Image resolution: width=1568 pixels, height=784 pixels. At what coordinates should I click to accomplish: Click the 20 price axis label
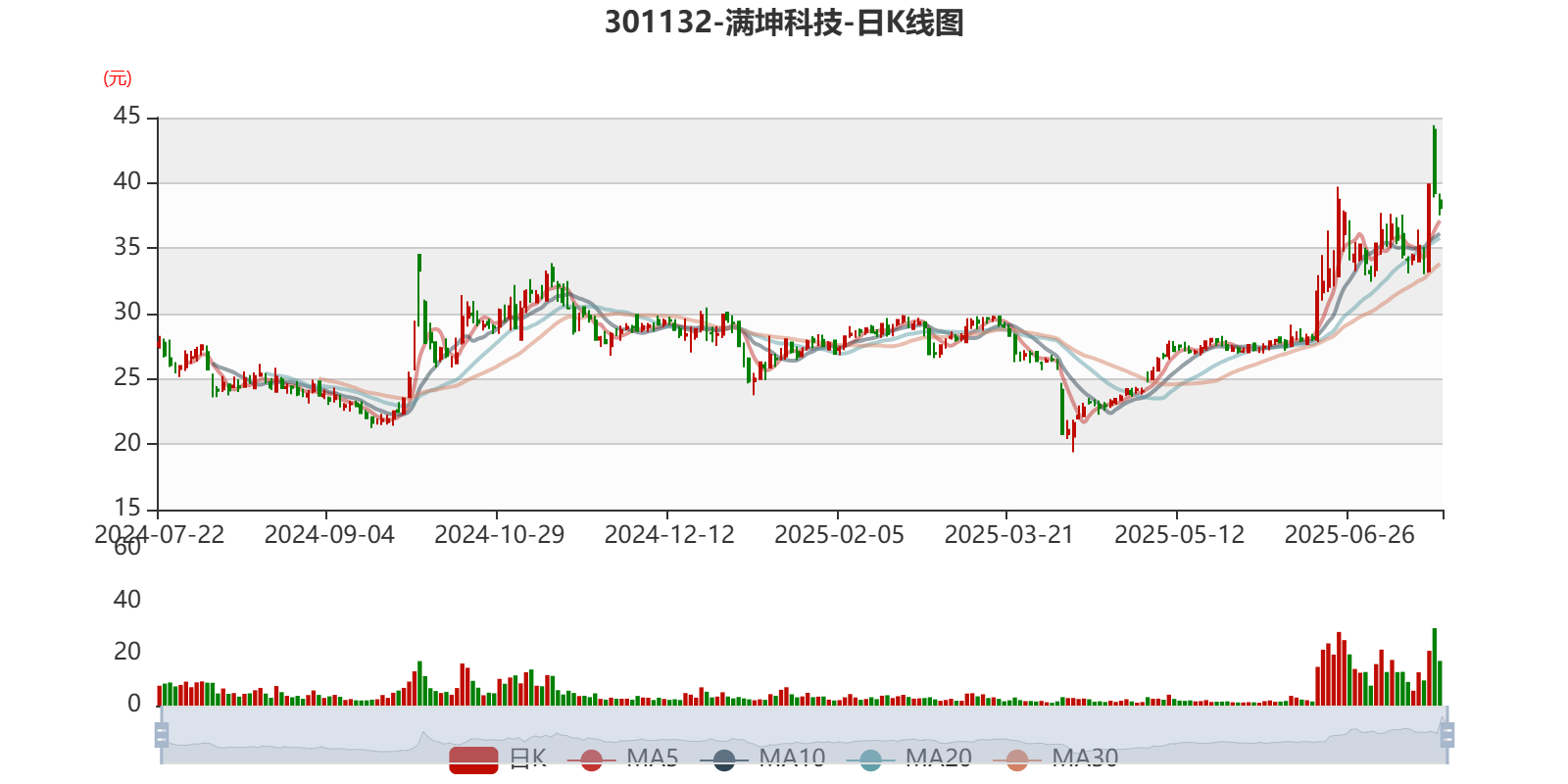[x=126, y=442]
